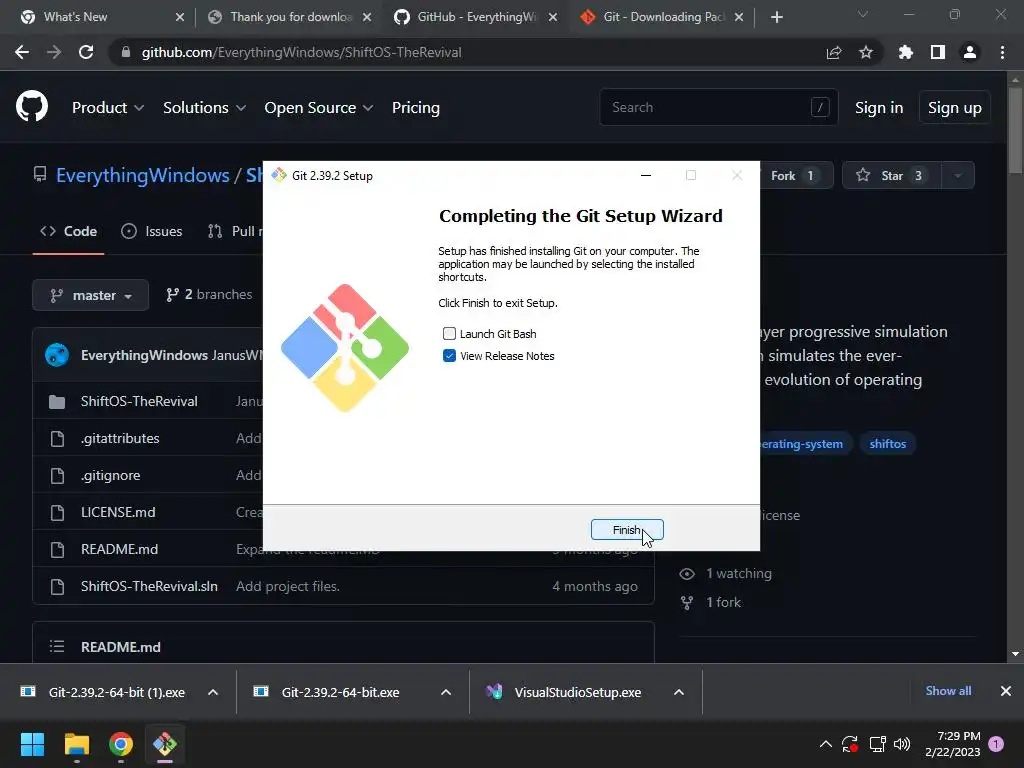This screenshot has width=1024, height=768.
Task: Open Chrome profile avatar
Action: point(970,52)
